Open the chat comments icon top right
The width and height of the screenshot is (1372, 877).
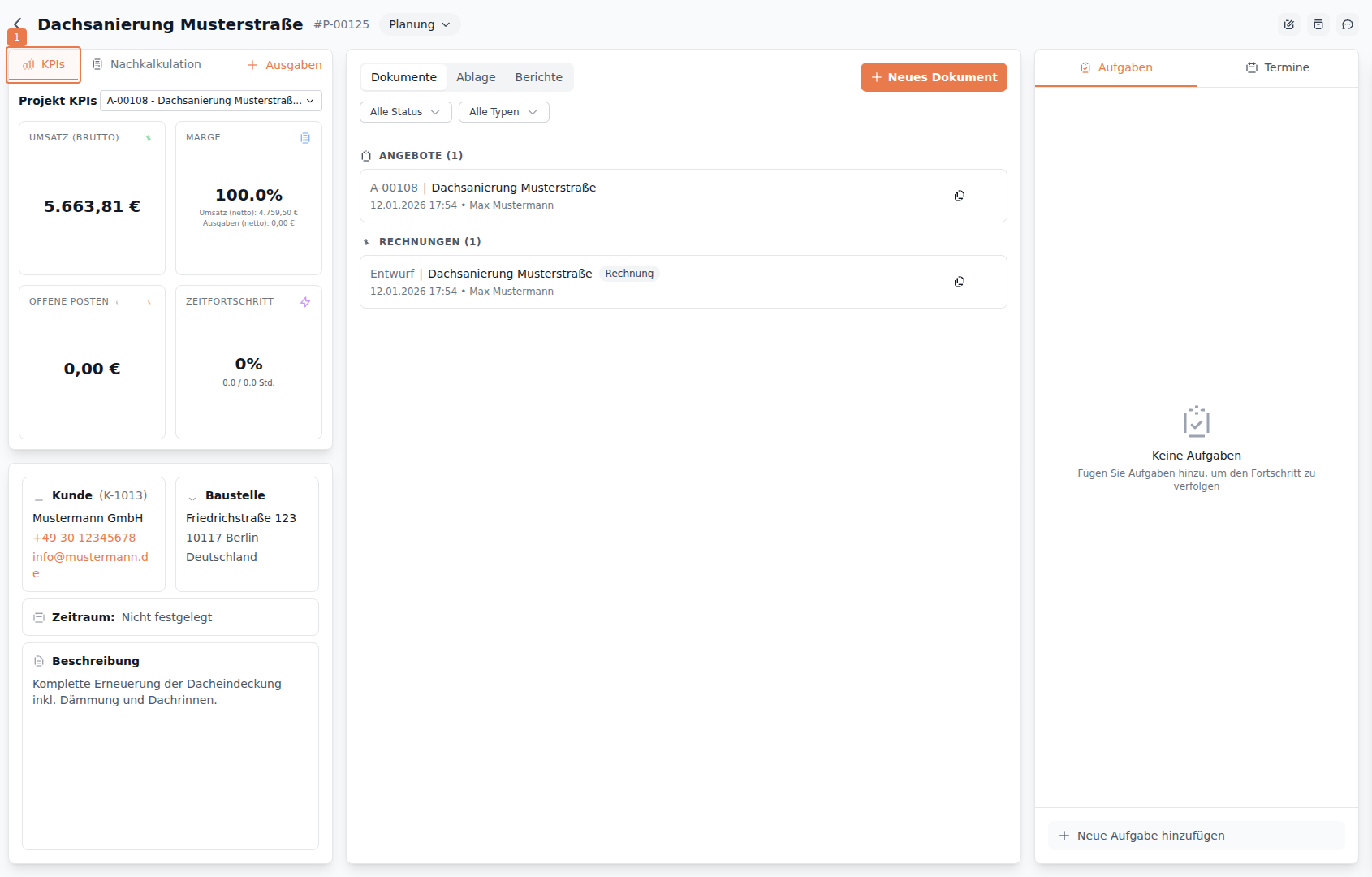(1348, 24)
